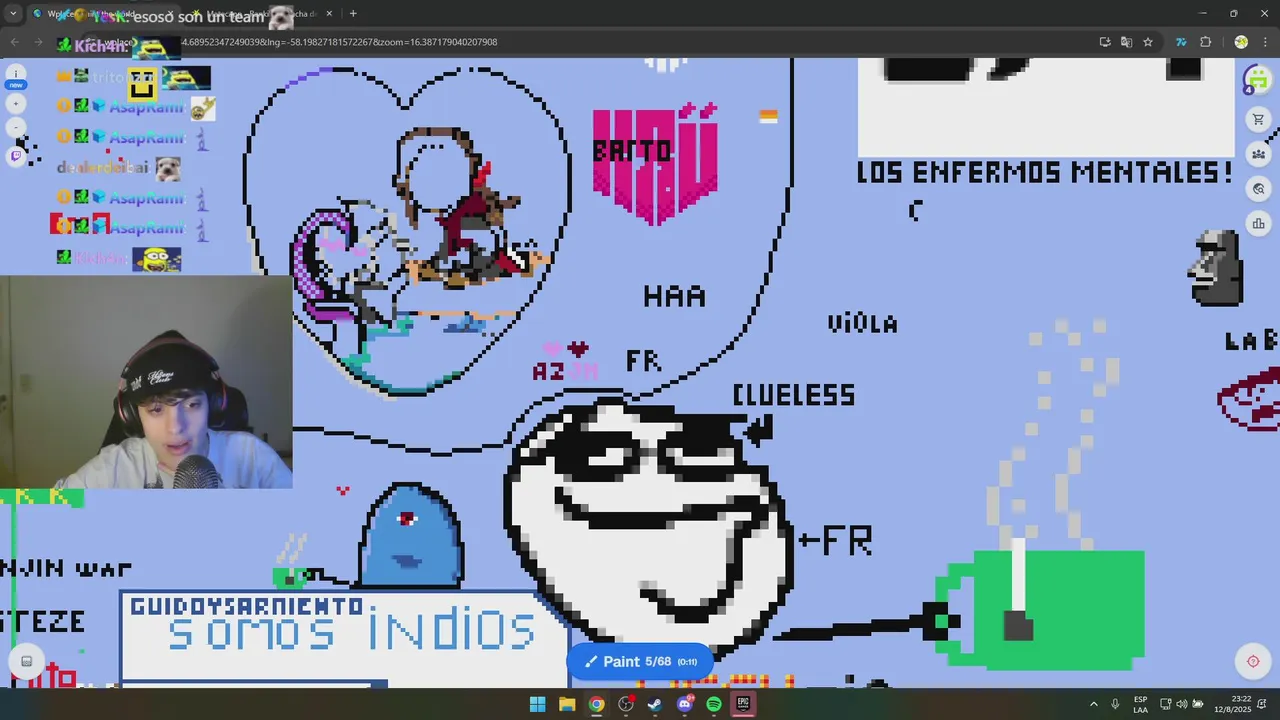Open Discord from the taskbar

[x=685, y=704]
